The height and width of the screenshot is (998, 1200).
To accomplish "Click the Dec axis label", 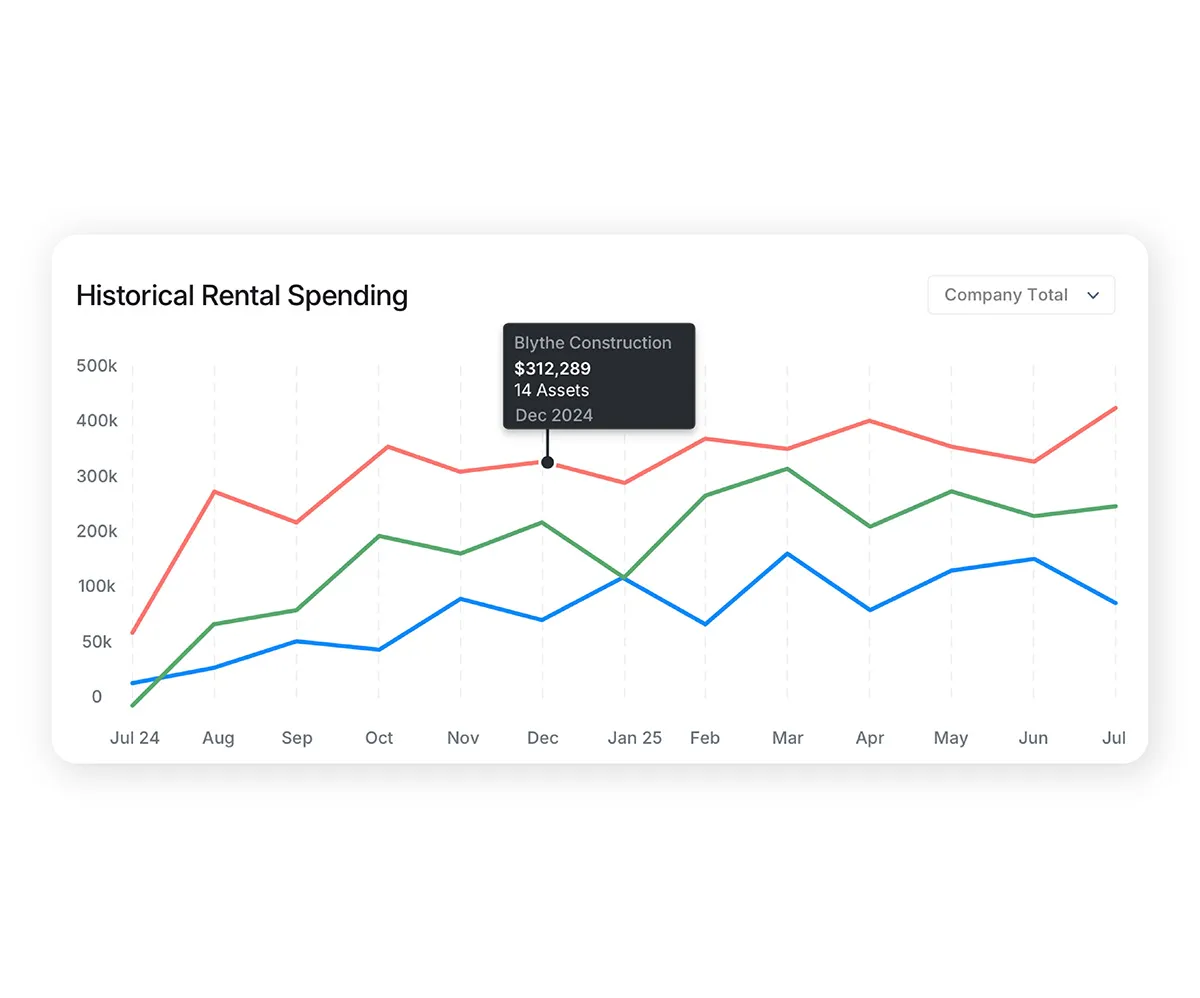I will tap(542, 738).
